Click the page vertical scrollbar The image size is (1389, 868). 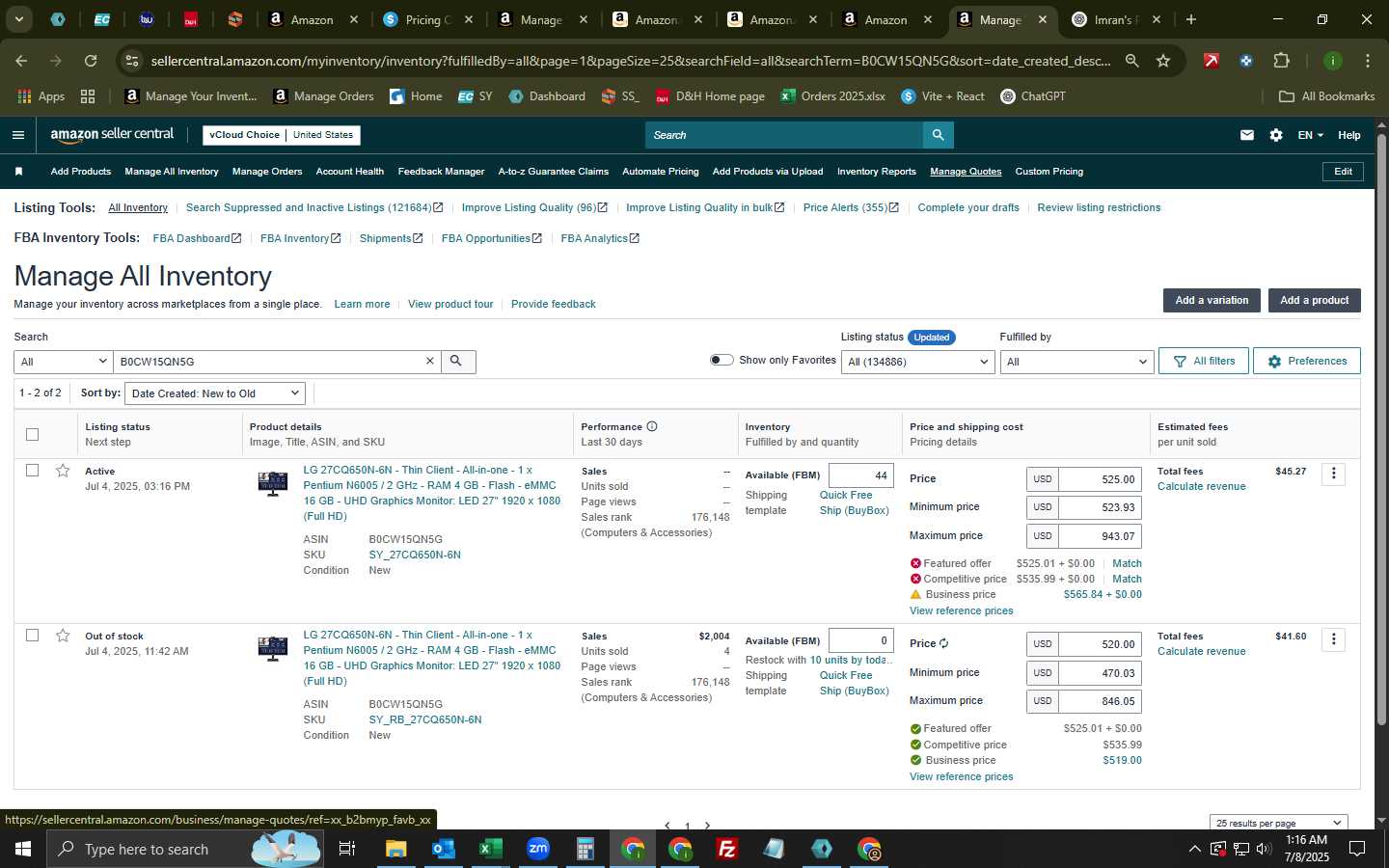(x=1381, y=429)
